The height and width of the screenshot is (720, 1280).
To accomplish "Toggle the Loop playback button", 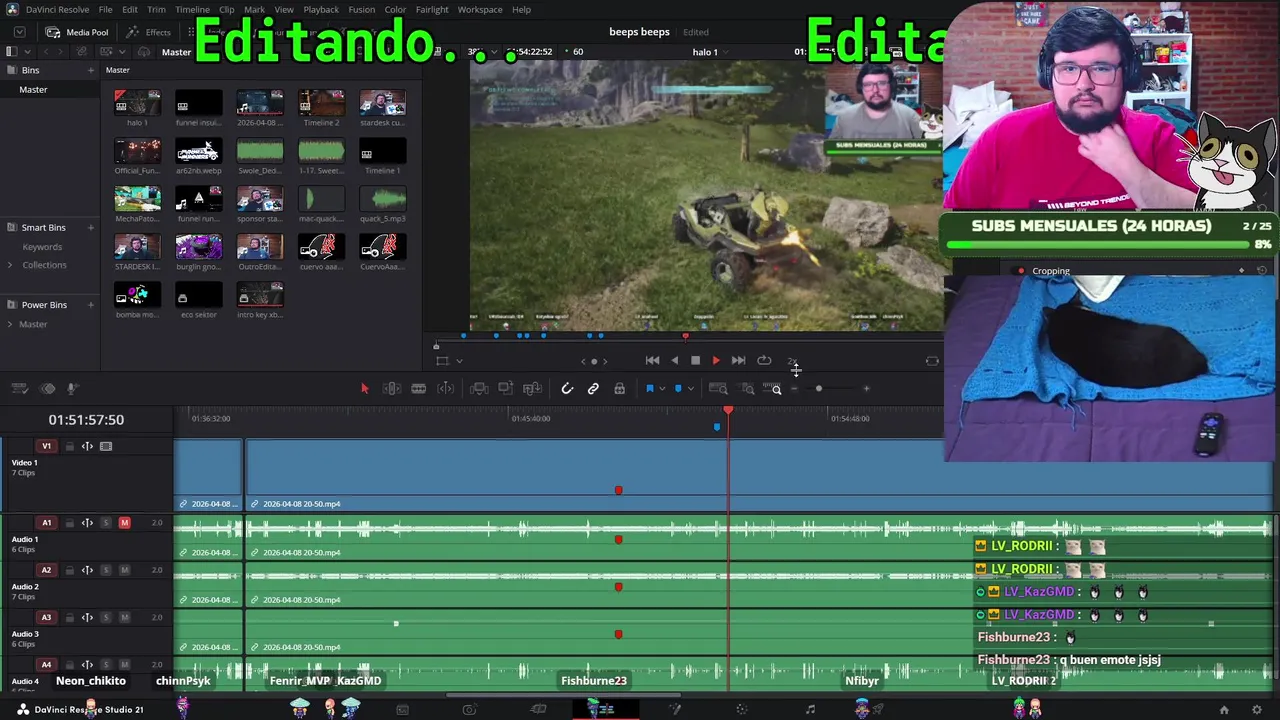I will 764,361.
